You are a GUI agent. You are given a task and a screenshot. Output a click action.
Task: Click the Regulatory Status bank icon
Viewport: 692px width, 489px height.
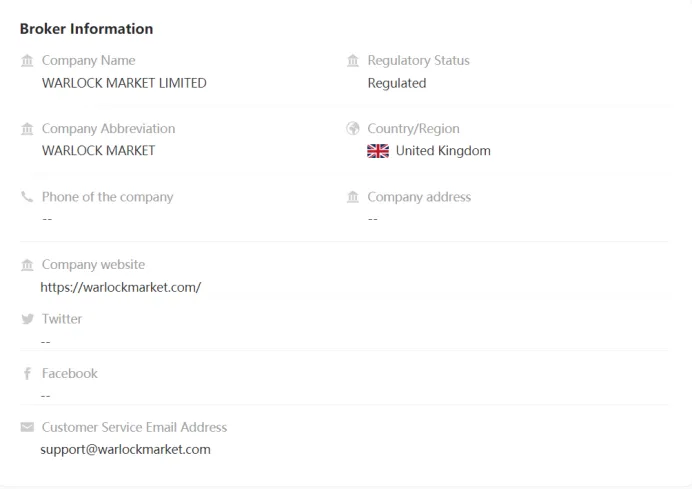click(353, 60)
